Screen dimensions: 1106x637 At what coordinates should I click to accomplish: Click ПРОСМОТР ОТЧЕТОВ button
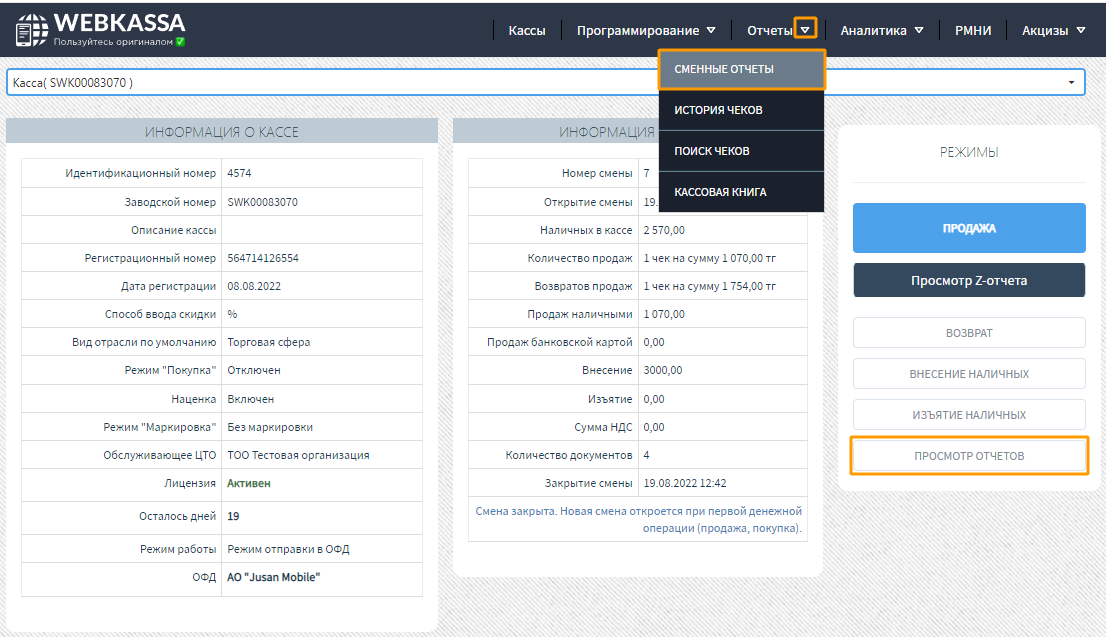click(968, 456)
